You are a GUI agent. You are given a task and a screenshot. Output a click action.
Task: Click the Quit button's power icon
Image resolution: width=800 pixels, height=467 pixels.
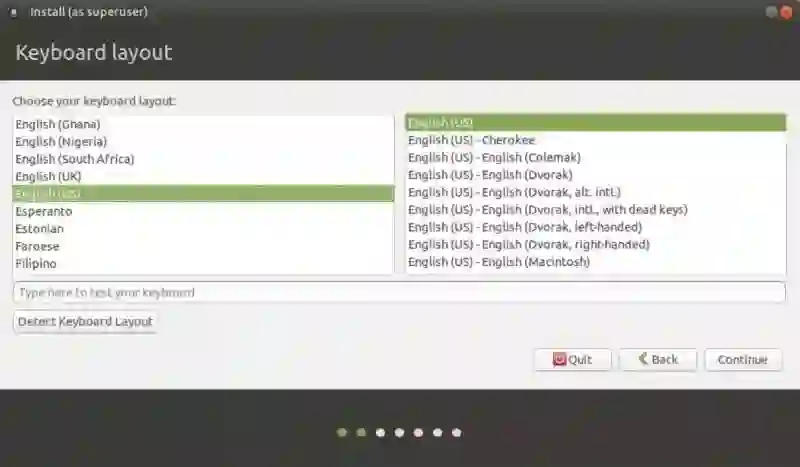(x=559, y=359)
